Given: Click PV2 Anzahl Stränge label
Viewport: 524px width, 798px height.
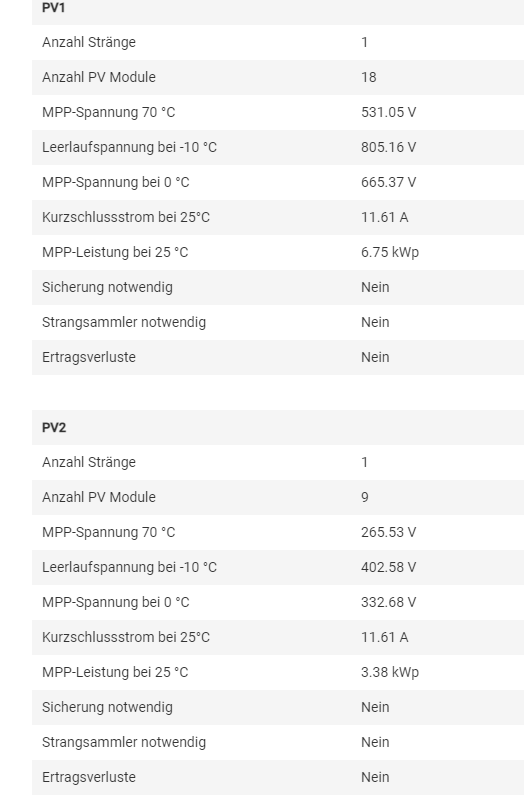Looking at the screenshot, I should pos(89,463).
